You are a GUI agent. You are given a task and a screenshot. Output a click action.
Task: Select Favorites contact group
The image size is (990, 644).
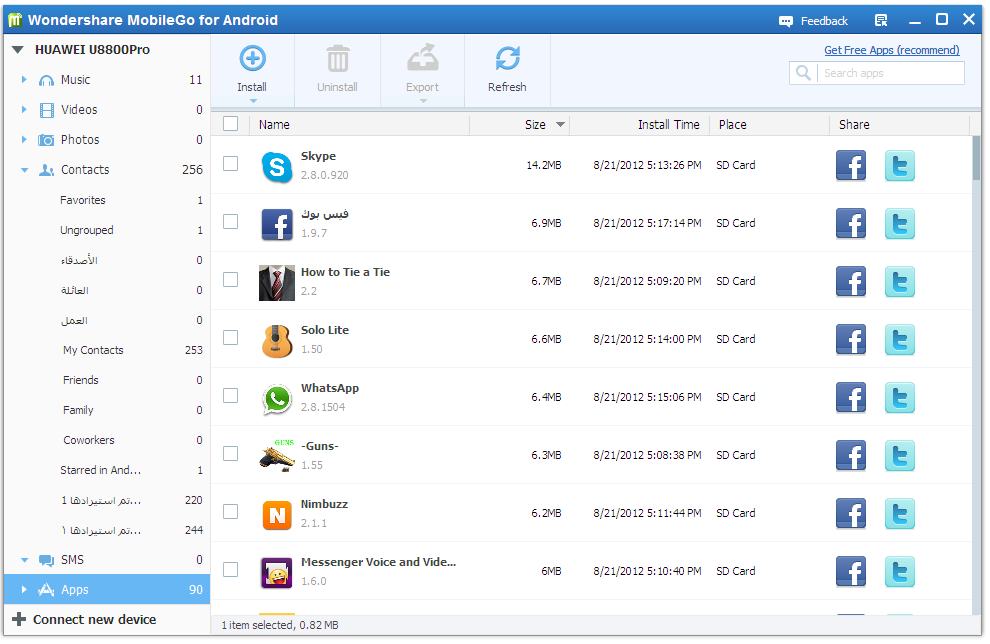(x=83, y=200)
